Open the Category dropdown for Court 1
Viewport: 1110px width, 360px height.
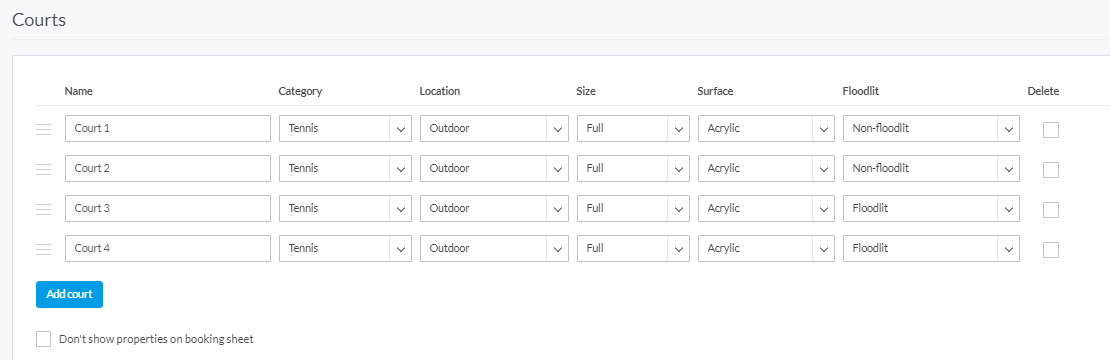point(345,129)
